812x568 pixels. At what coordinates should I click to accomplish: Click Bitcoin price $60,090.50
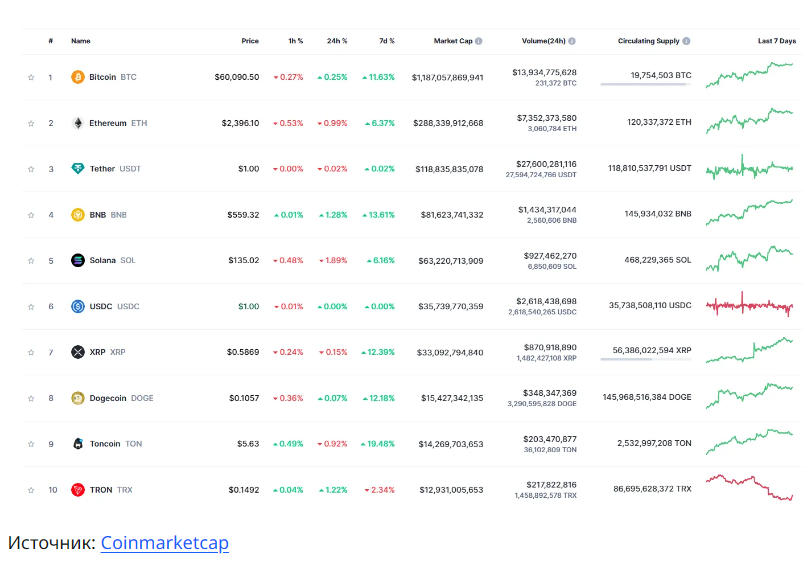coord(237,77)
